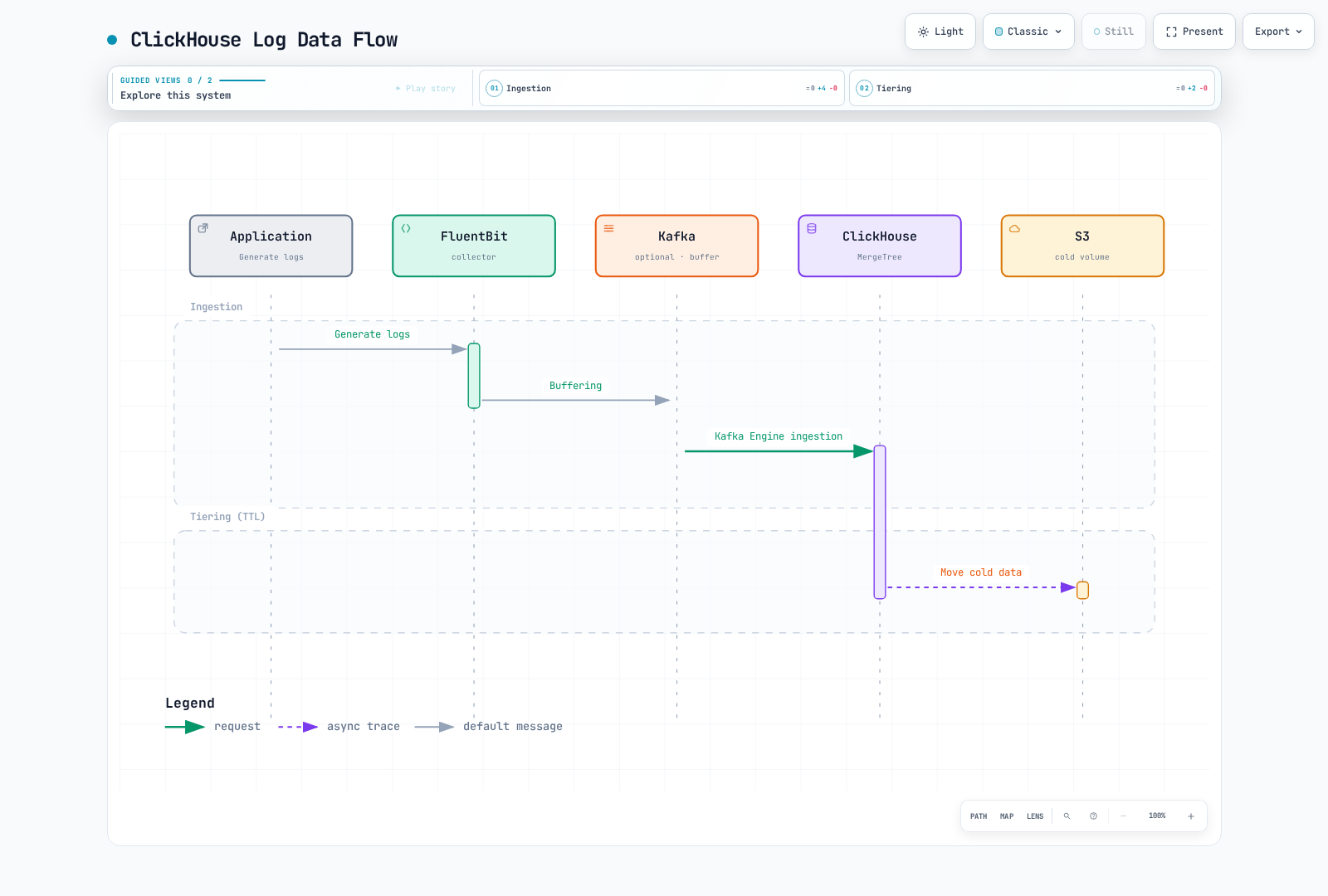This screenshot has height=896, width=1328.
Task: Click the 01 numbered badge
Action: (x=494, y=88)
